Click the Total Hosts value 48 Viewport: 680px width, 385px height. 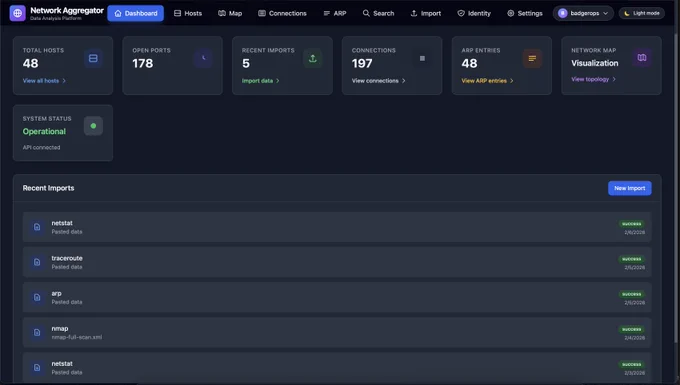[x=30, y=63]
